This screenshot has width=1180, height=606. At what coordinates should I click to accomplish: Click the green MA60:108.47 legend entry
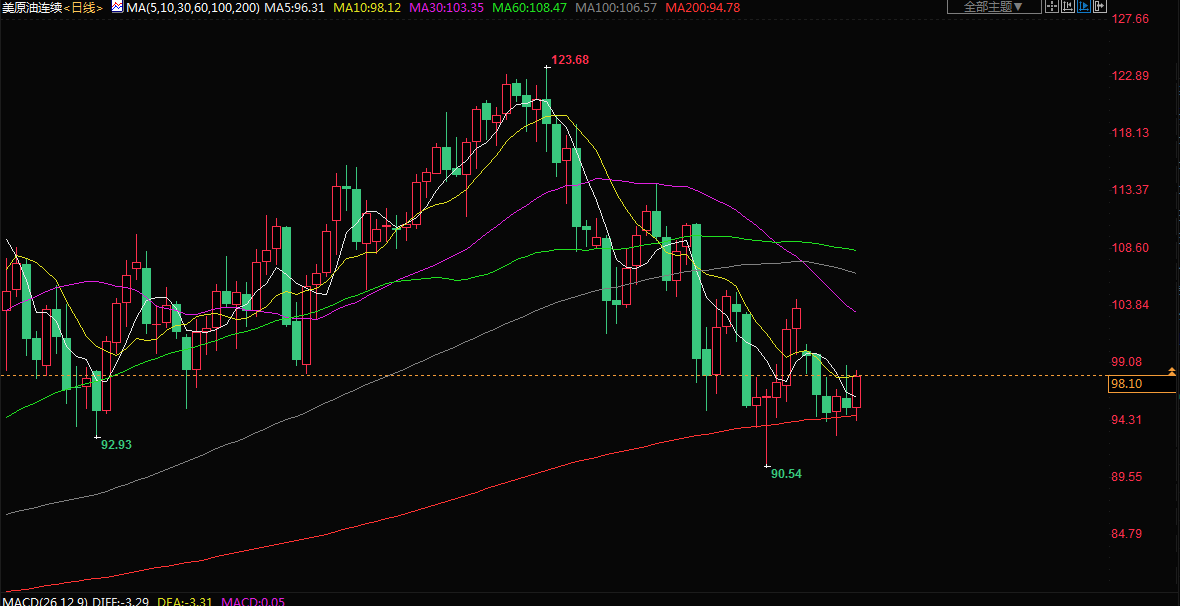pyautogui.click(x=529, y=8)
